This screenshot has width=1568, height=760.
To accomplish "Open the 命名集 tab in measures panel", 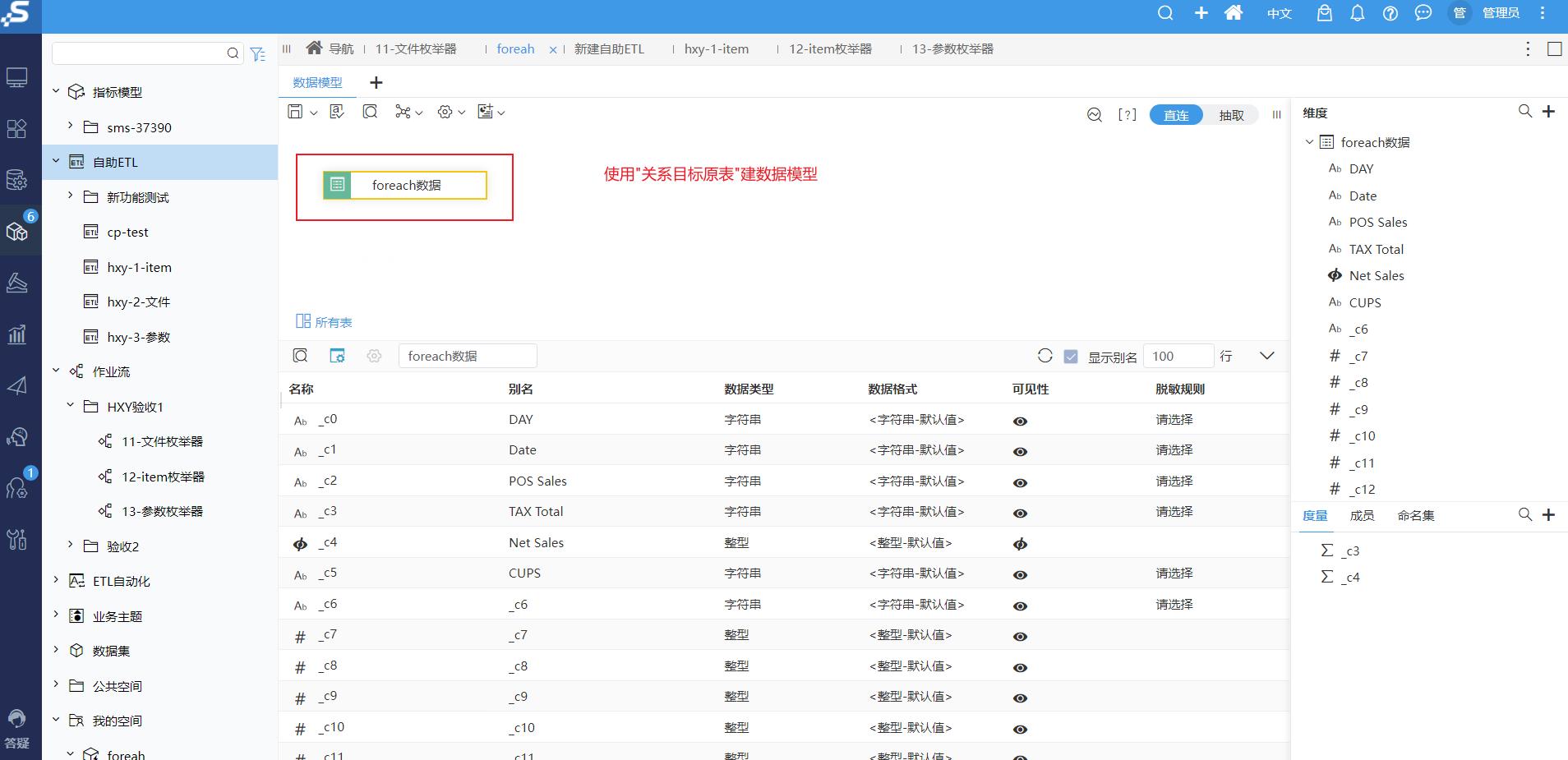I will click(1416, 516).
